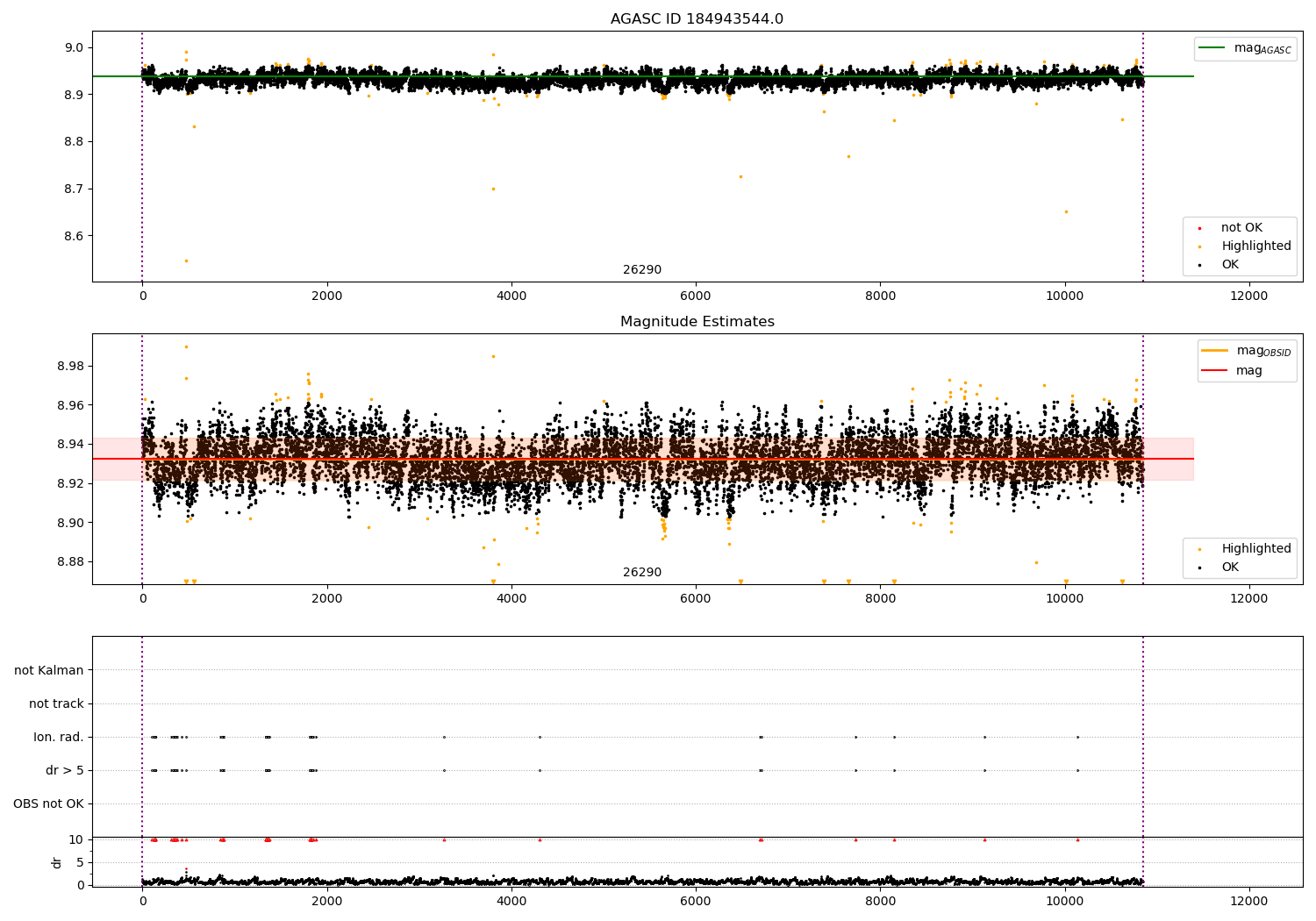Click the orange outlier near 8.65 at x=10000
1316x921 pixels.
point(1066,211)
